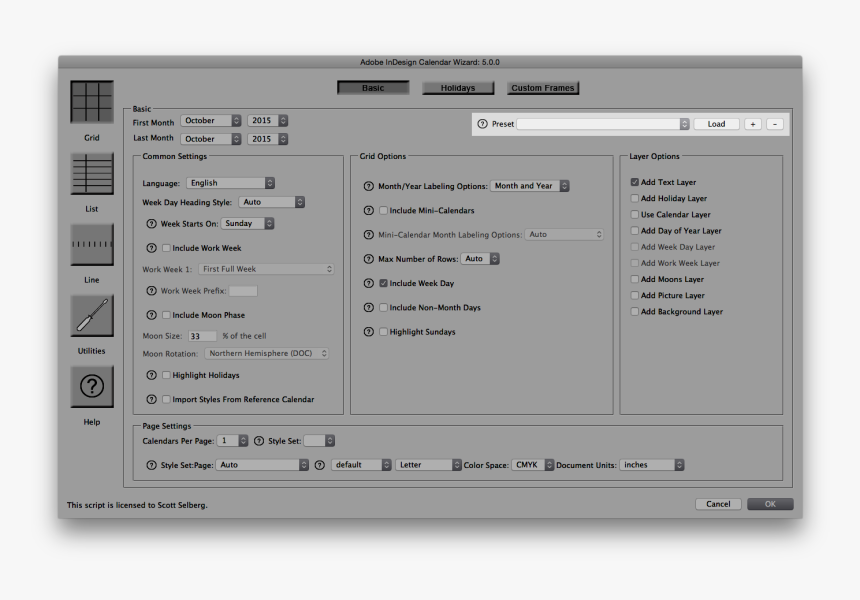Open First Month October dropdown

coord(211,121)
